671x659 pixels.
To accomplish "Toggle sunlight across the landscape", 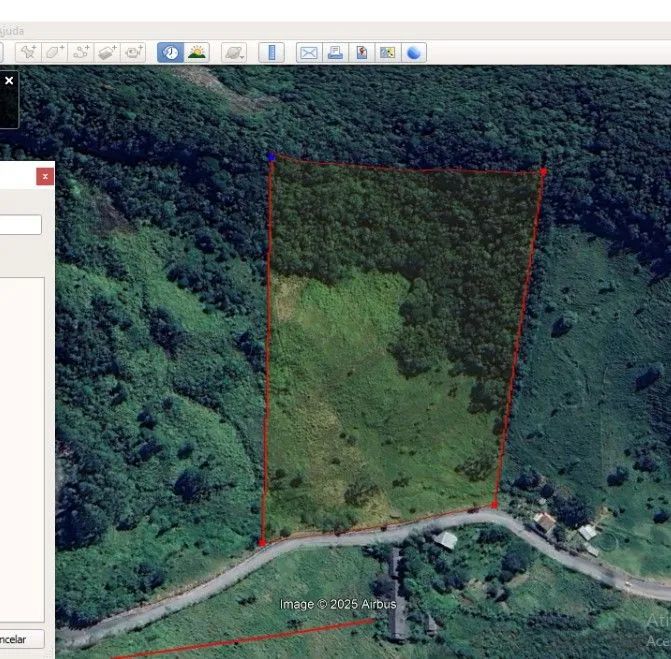I will tap(197, 52).
